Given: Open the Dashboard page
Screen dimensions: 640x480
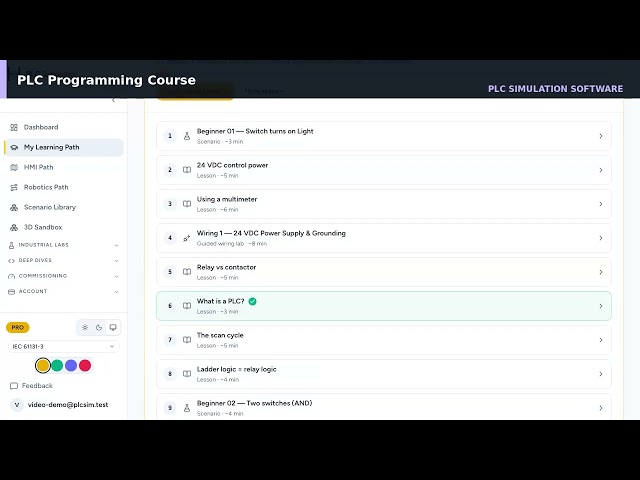Looking at the screenshot, I should pos(63,127).
